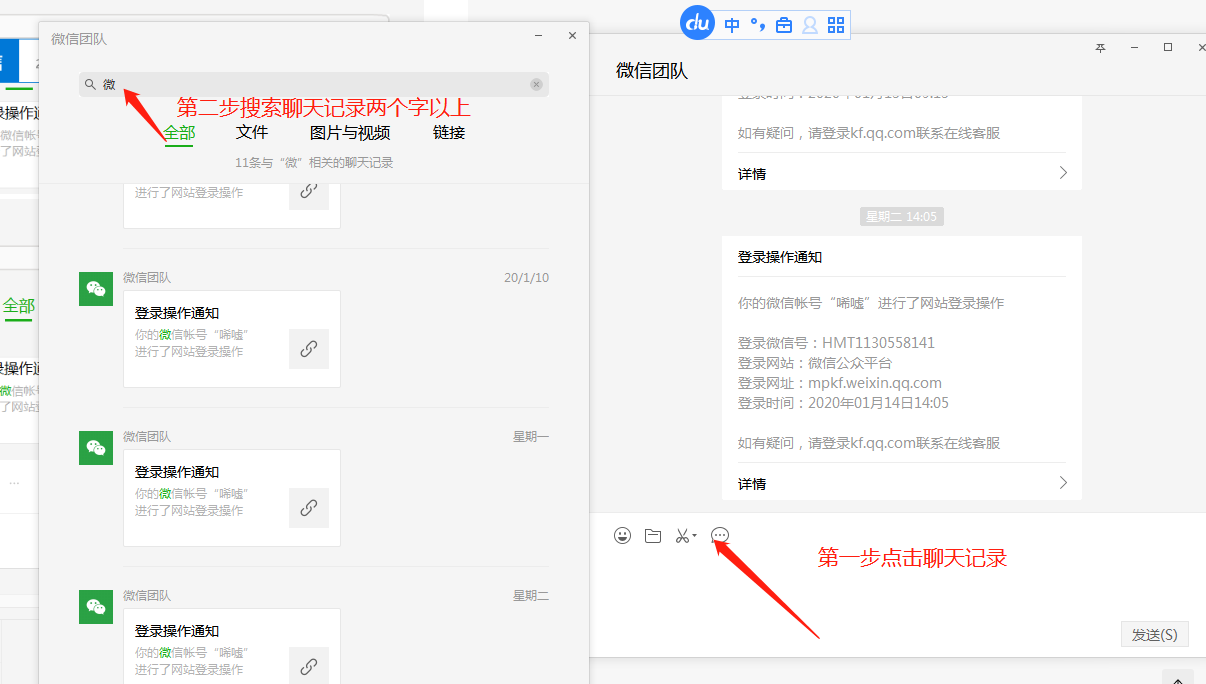Select 全部 tab in the background left window
Viewport: 1206px width, 684px height.
pyautogui.click(x=18, y=306)
